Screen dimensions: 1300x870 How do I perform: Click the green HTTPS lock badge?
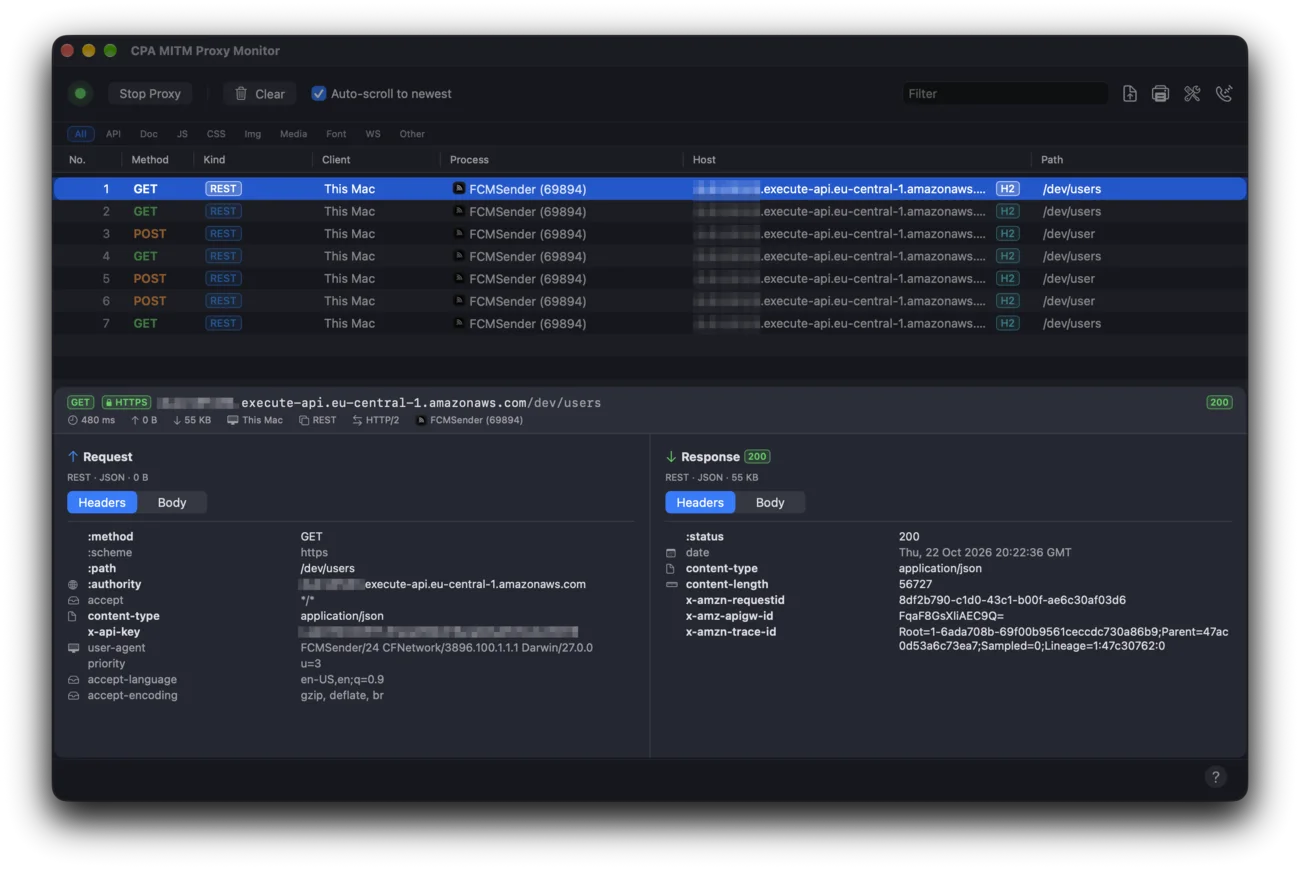click(x=126, y=402)
